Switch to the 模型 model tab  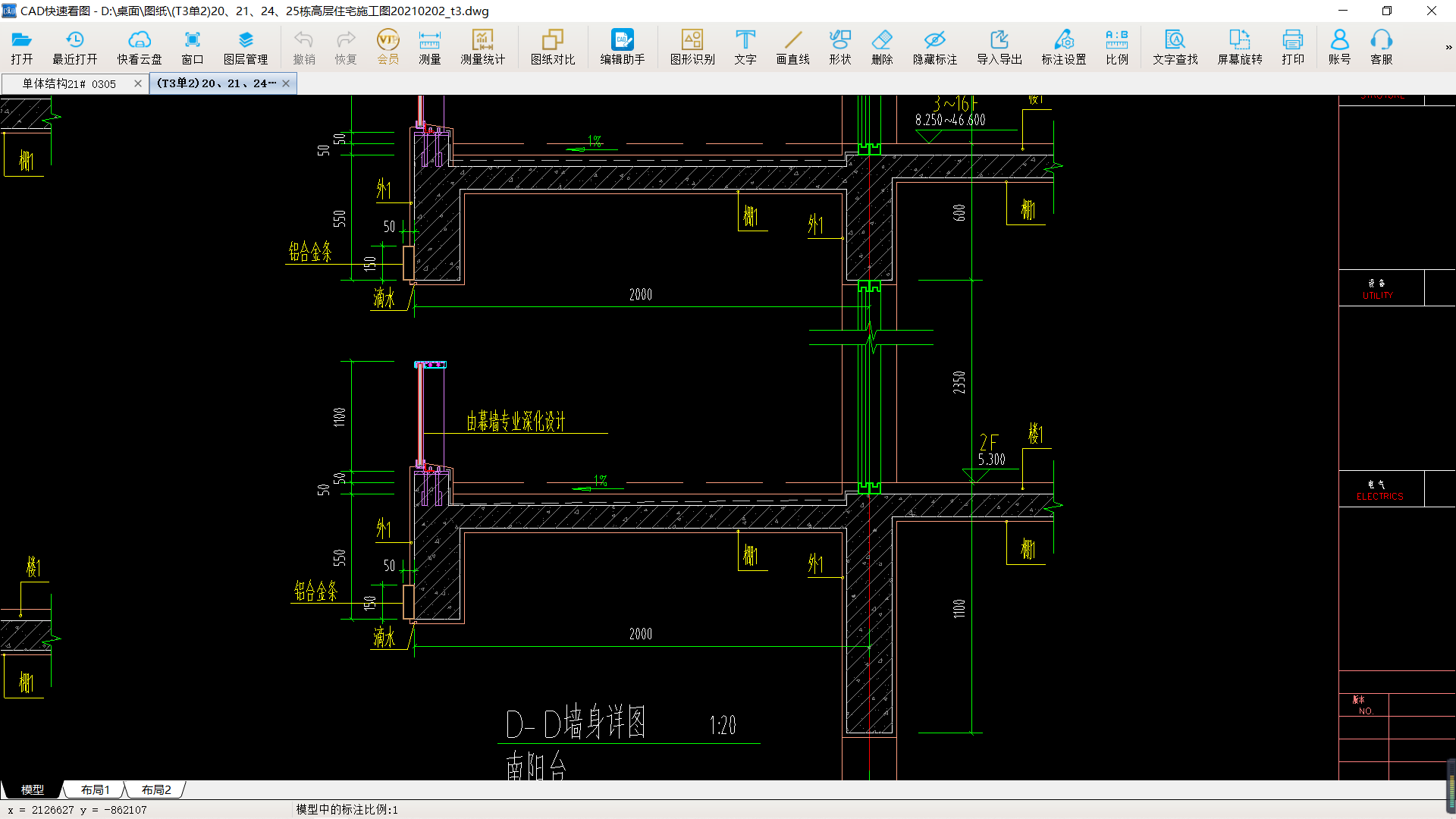tap(32, 789)
